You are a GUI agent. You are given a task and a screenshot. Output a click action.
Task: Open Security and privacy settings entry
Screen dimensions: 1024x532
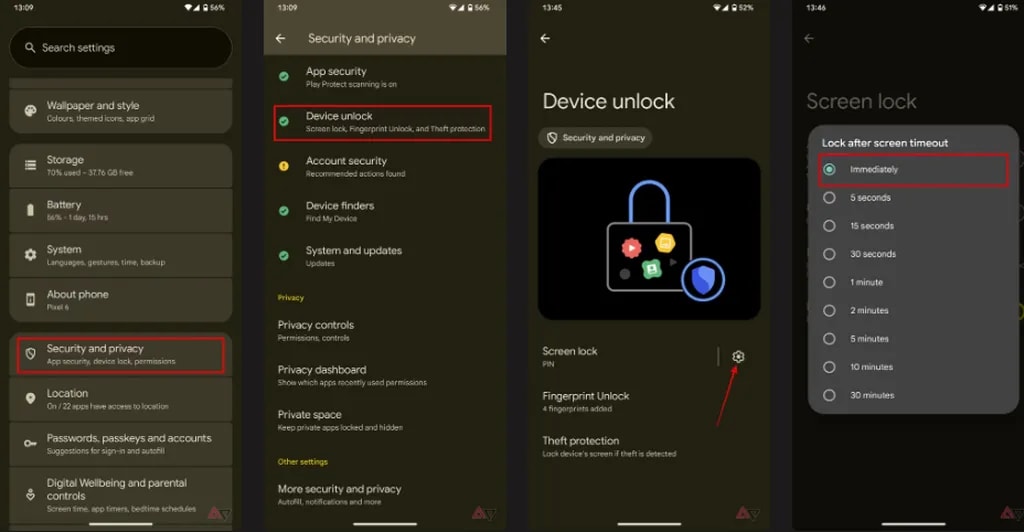coord(121,354)
